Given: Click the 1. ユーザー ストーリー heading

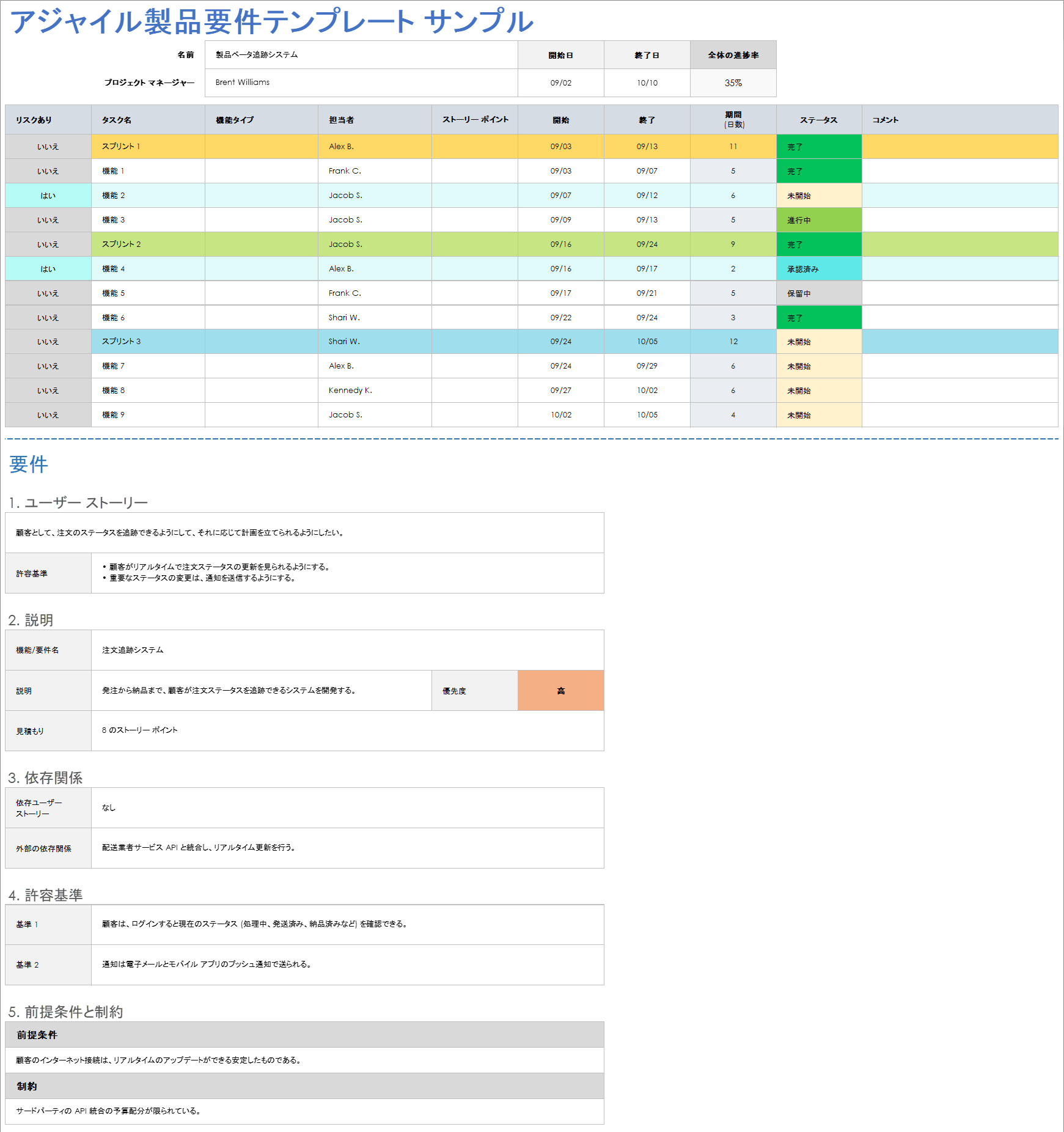Looking at the screenshot, I should click(78, 502).
